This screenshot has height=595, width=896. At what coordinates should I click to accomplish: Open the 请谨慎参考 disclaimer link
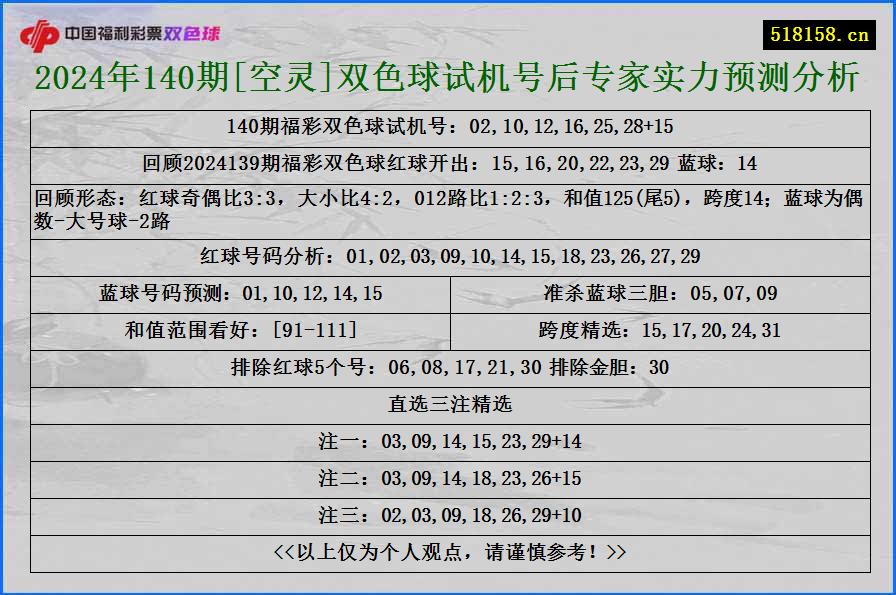pyautogui.click(x=448, y=553)
